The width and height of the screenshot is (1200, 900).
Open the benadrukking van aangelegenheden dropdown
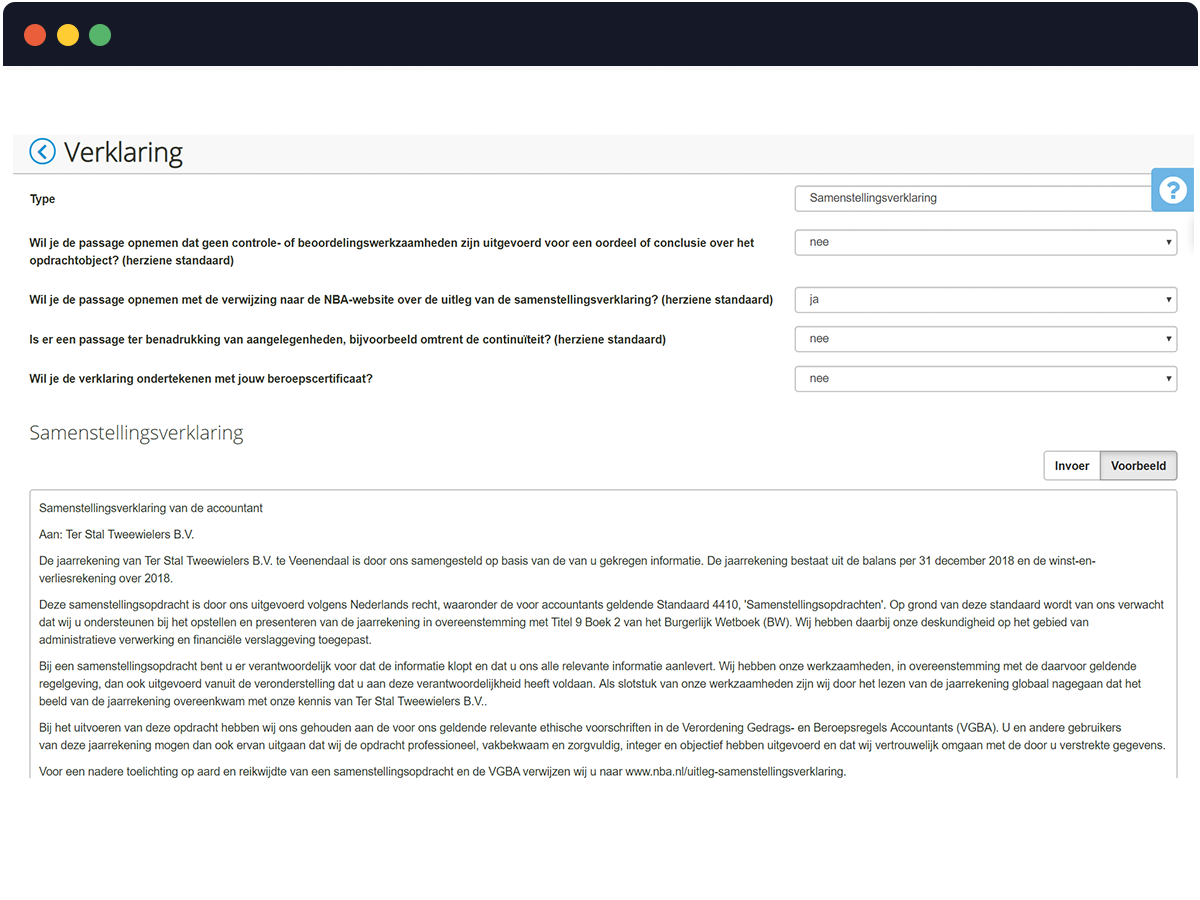985,339
